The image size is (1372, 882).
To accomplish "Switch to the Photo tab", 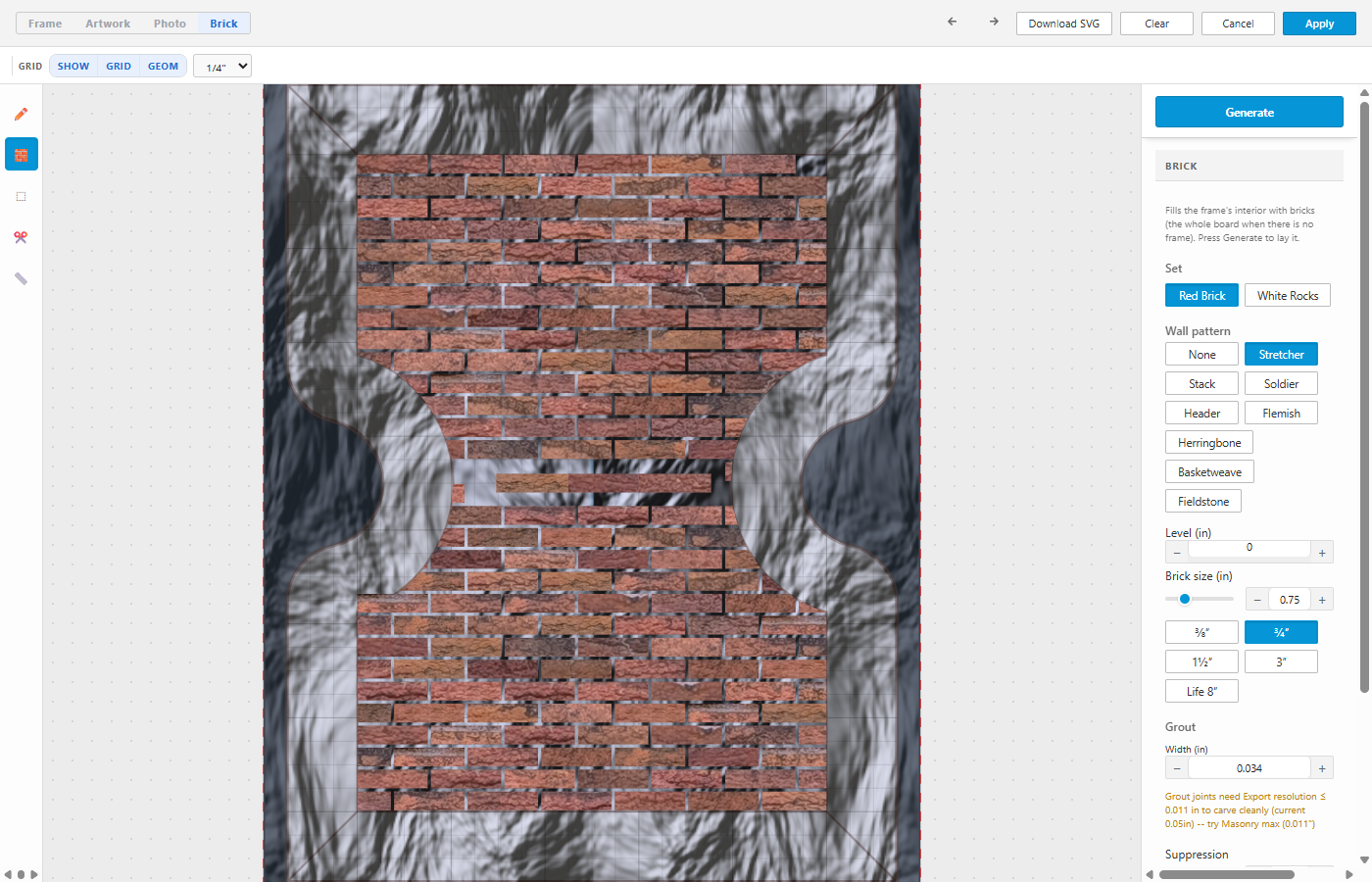I will 170,24.
